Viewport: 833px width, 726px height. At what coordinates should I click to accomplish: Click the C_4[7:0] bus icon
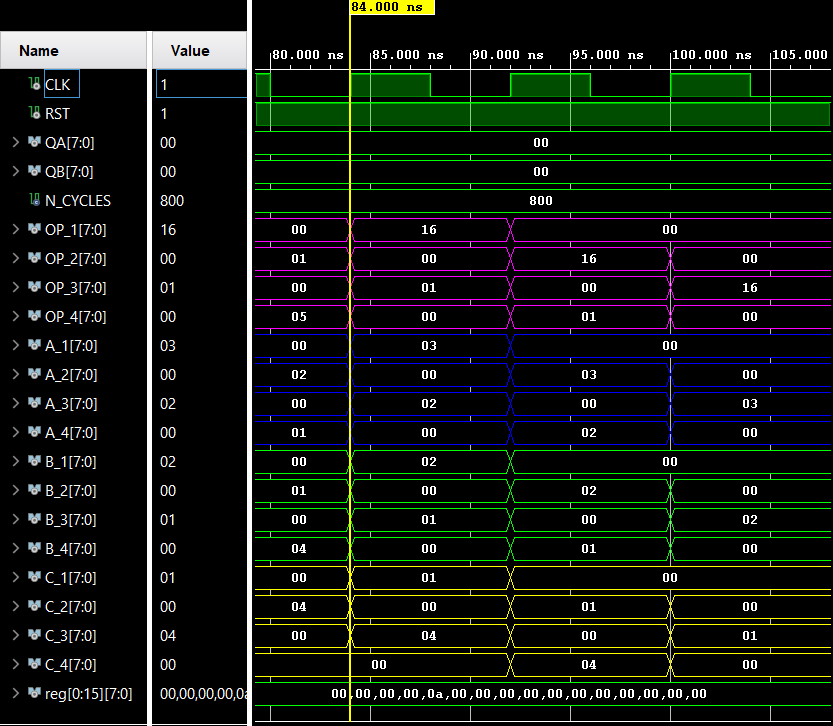point(35,664)
